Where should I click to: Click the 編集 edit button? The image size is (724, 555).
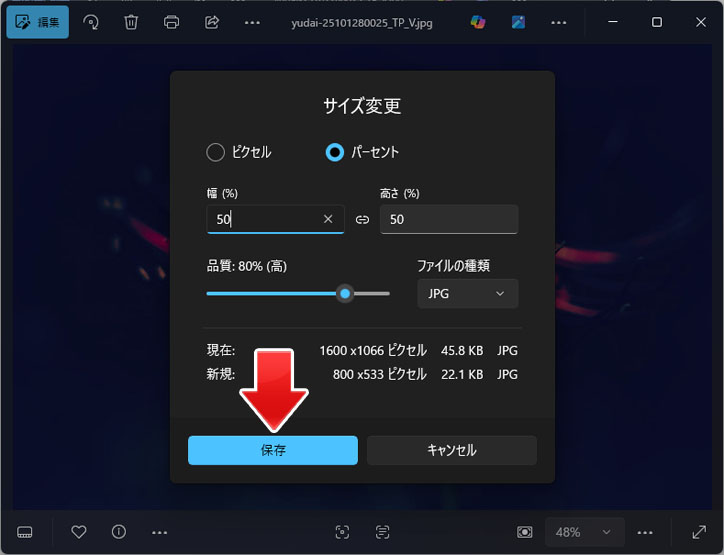click(37, 22)
